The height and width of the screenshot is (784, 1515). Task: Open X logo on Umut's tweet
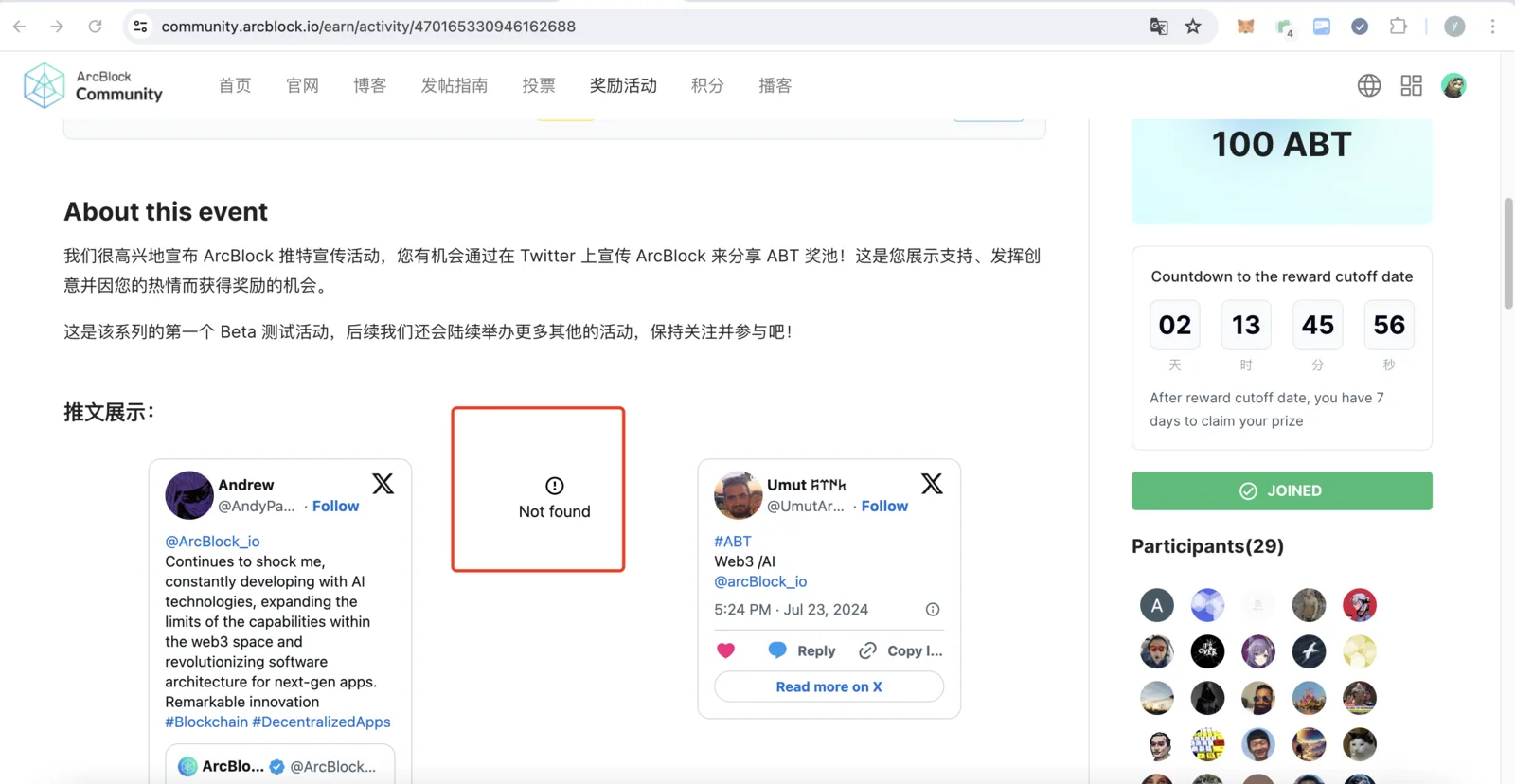pos(932,484)
